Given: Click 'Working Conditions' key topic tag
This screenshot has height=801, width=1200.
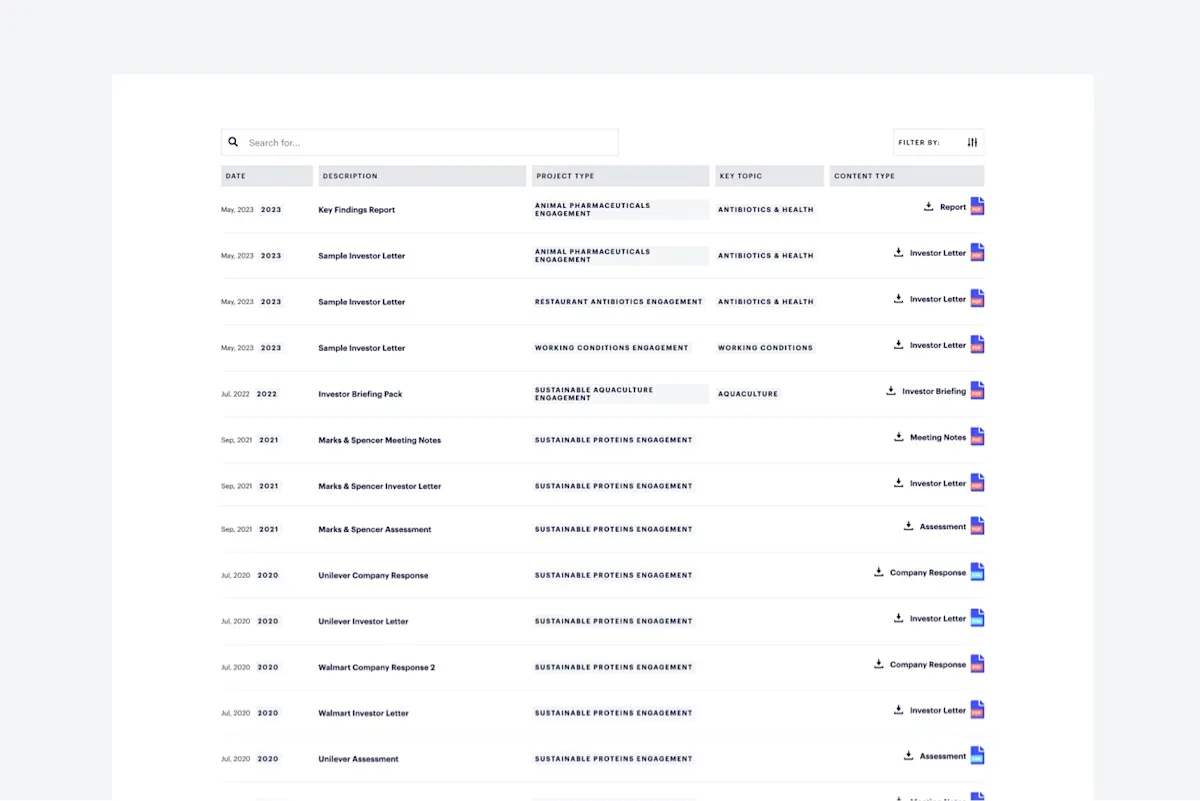Looking at the screenshot, I should (765, 348).
